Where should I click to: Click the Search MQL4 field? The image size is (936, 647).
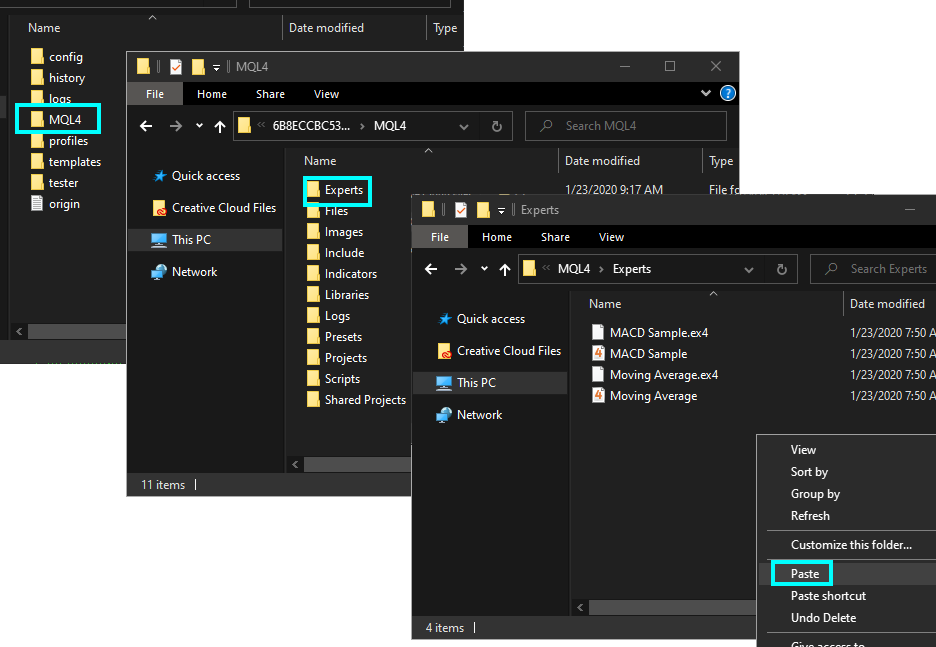(626, 126)
